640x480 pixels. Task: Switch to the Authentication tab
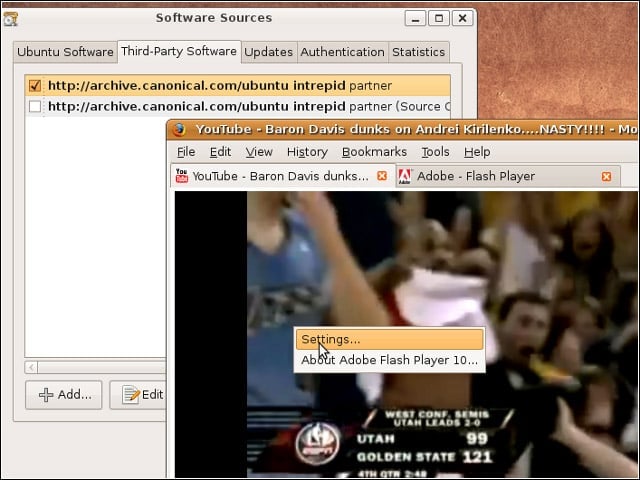coord(342,52)
